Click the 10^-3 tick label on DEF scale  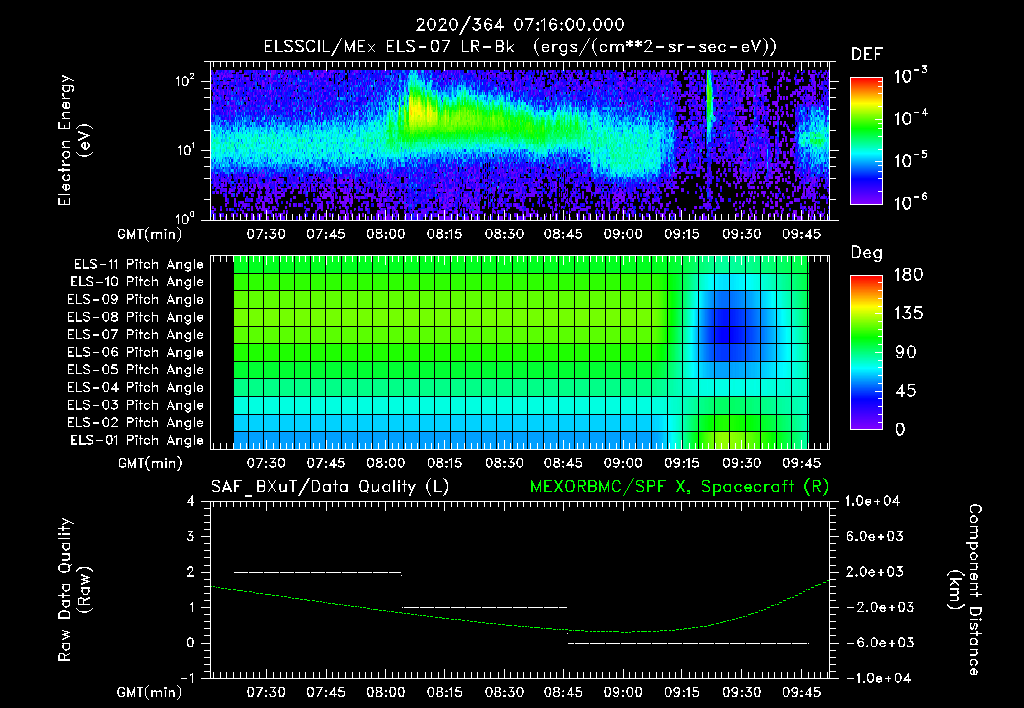(x=910, y=76)
